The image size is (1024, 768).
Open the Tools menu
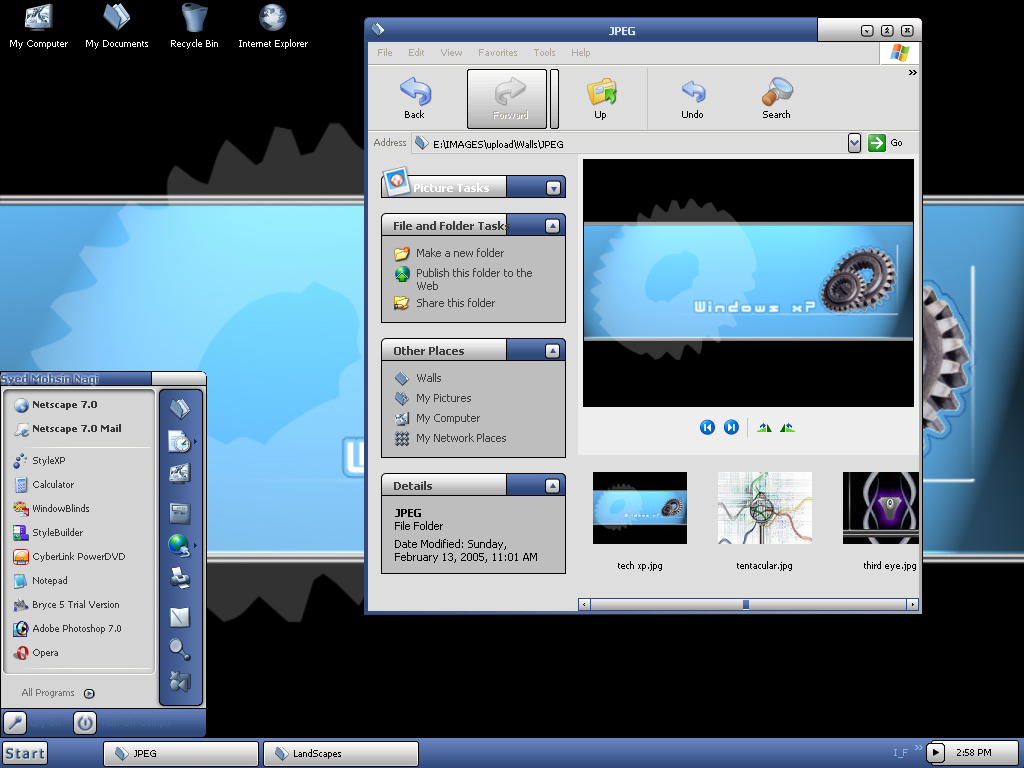pos(544,53)
